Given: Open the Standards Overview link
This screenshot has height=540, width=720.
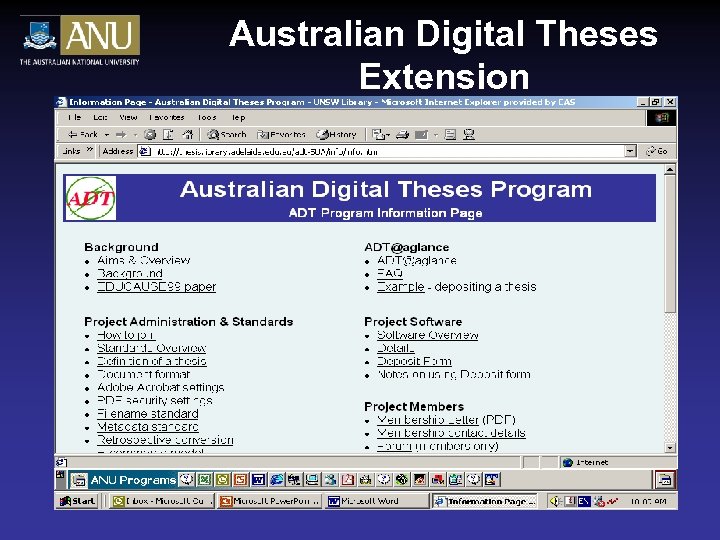Looking at the screenshot, I should click(x=152, y=349).
